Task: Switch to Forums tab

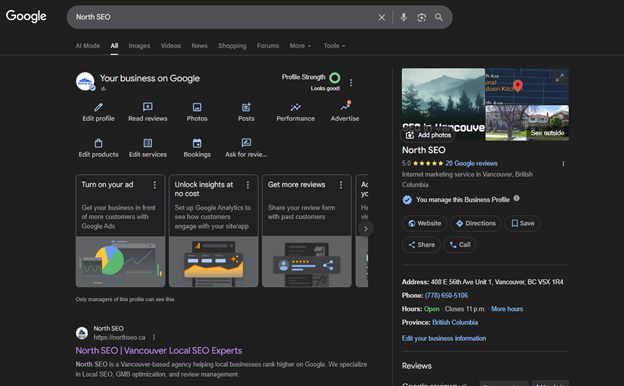Action: click(x=268, y=46)
